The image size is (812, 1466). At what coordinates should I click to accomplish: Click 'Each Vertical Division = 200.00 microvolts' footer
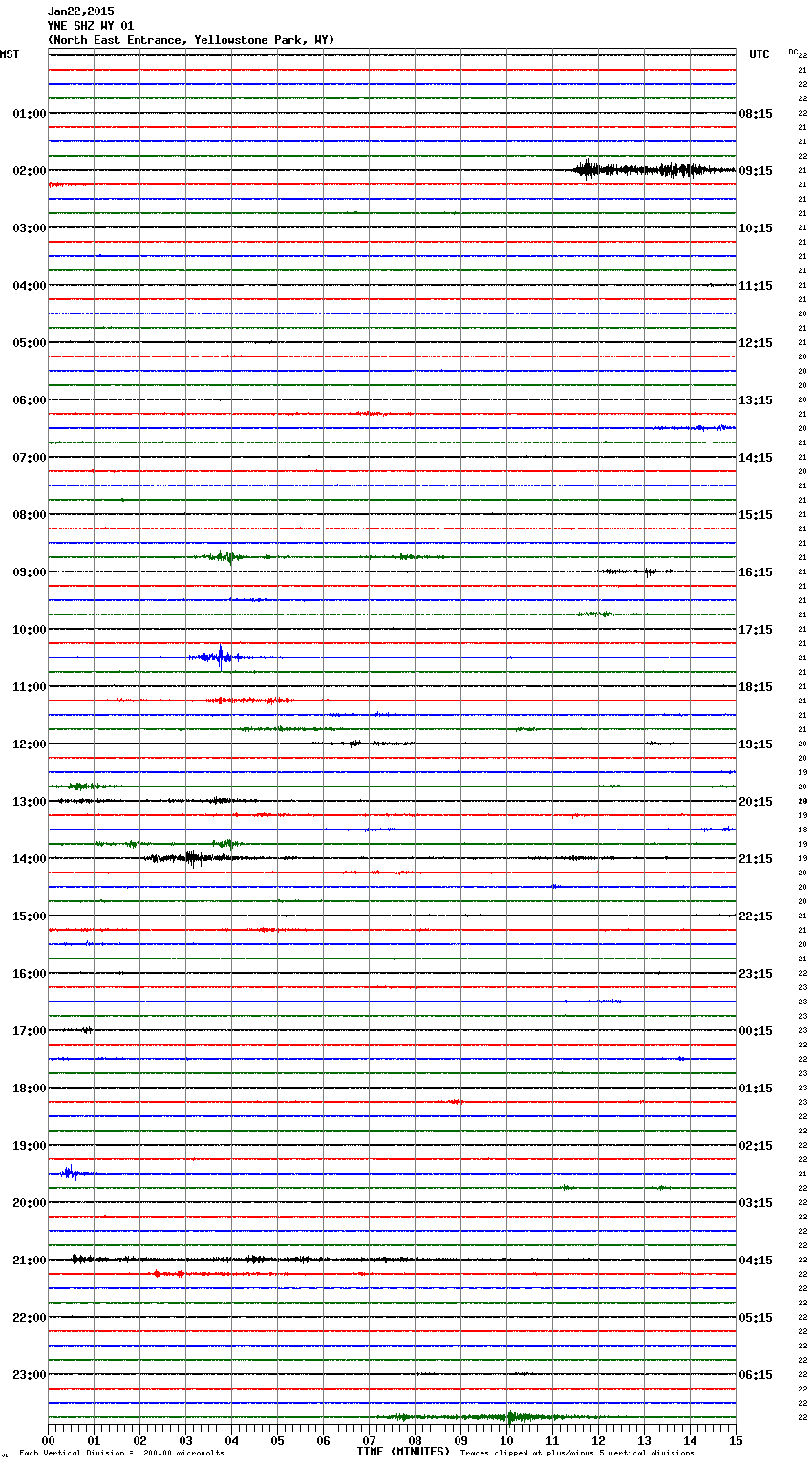coord(121,1453)
